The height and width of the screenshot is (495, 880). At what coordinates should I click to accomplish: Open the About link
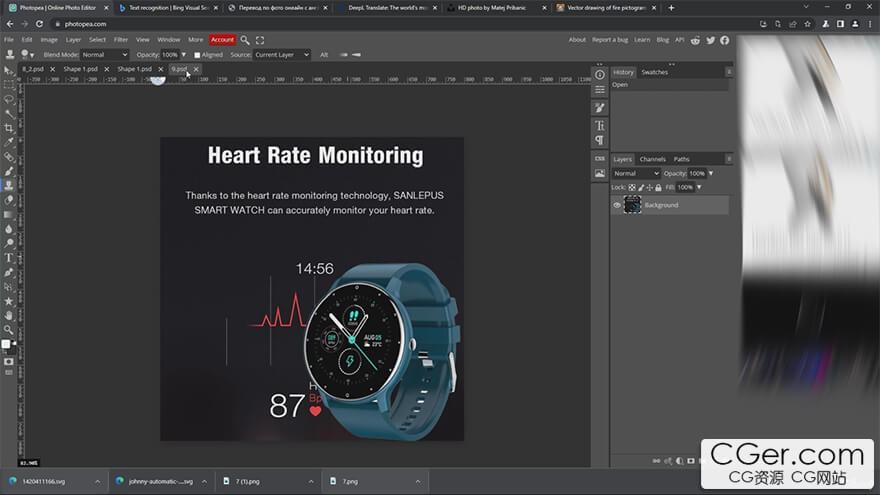577,40
